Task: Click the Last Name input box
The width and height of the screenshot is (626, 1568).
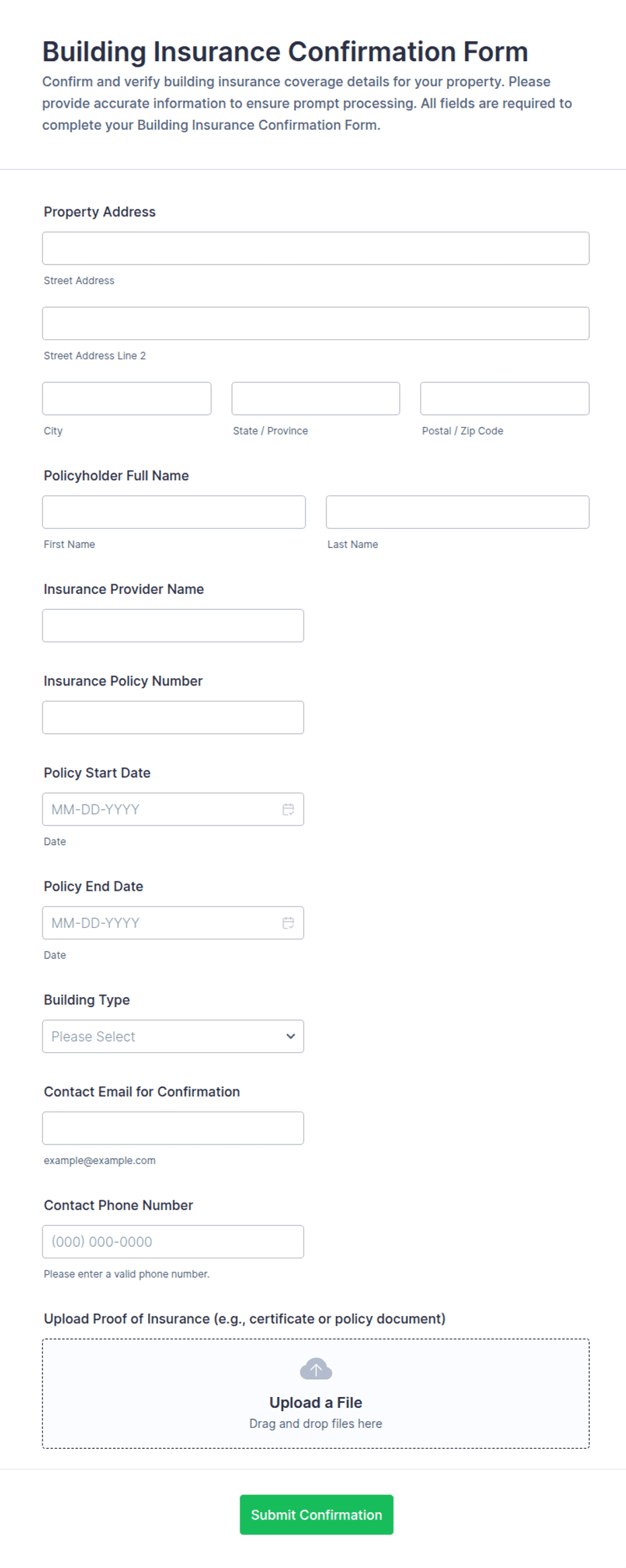Action: tap(458, 512)
